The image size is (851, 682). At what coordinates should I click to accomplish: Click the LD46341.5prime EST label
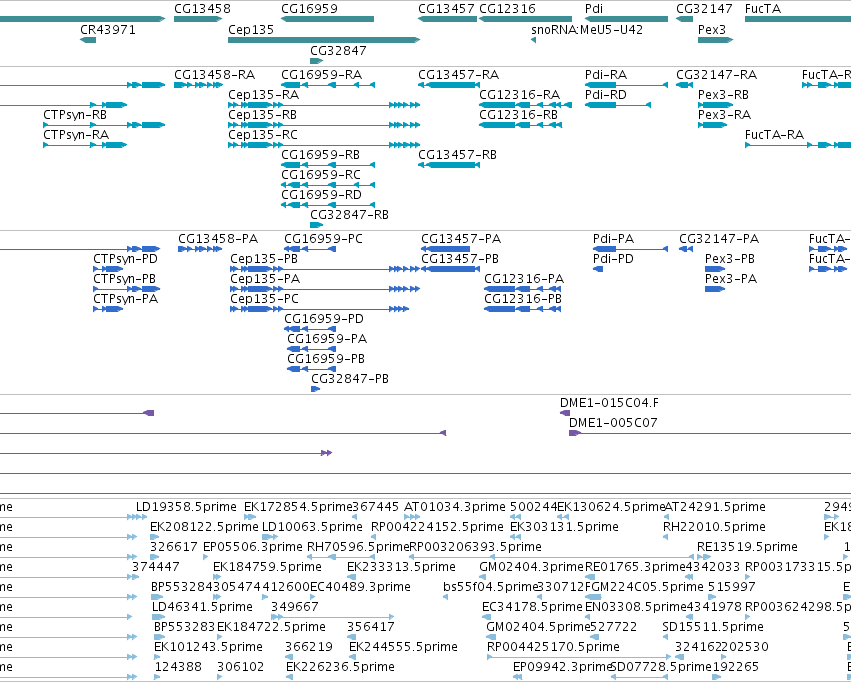tap(202, 607)
